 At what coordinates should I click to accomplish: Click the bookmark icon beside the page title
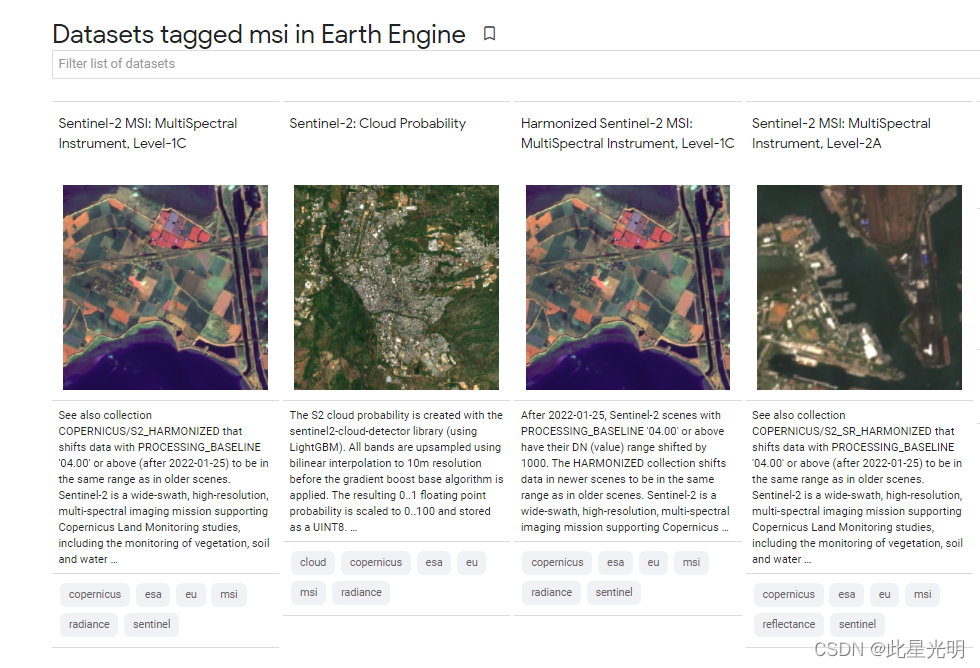pos(489,34)
